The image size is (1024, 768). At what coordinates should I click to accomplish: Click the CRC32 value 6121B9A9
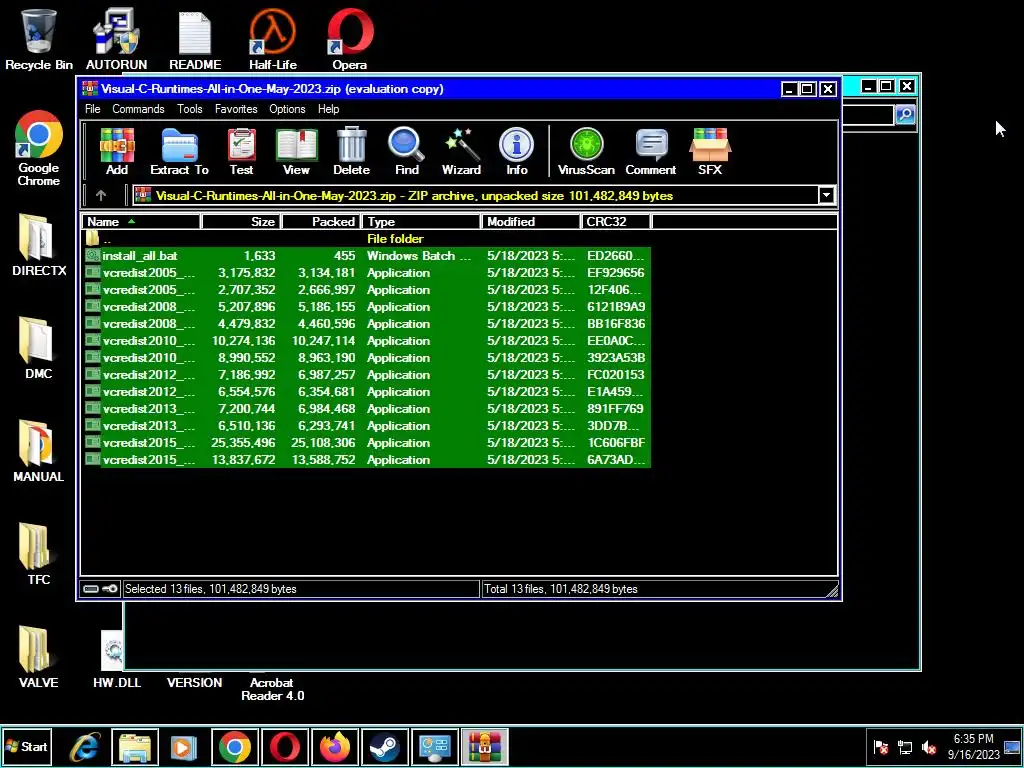(616, 307)
